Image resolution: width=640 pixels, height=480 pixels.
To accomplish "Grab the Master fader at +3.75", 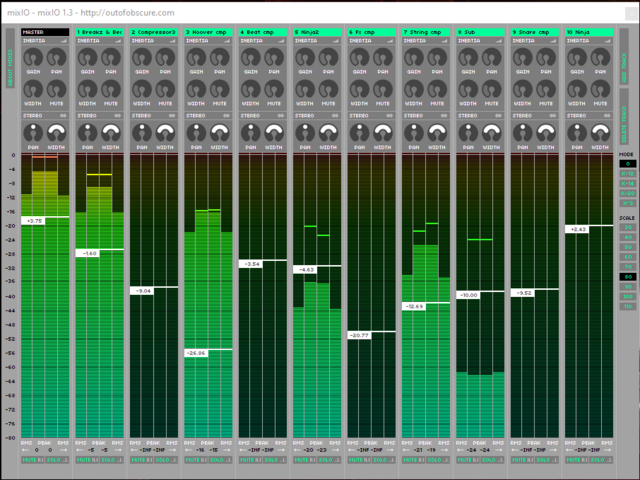I will [x=33, y=221].
